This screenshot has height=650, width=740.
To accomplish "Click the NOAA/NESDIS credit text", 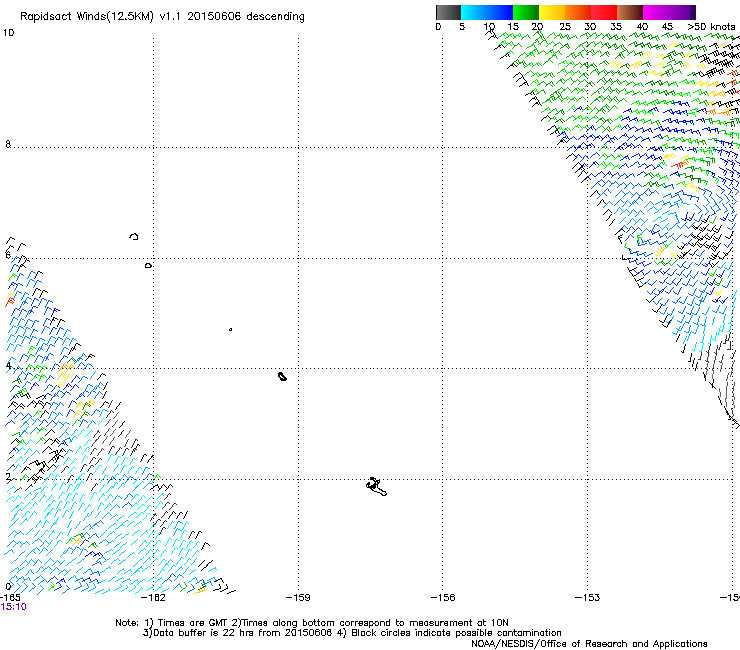I will (589, 643).
